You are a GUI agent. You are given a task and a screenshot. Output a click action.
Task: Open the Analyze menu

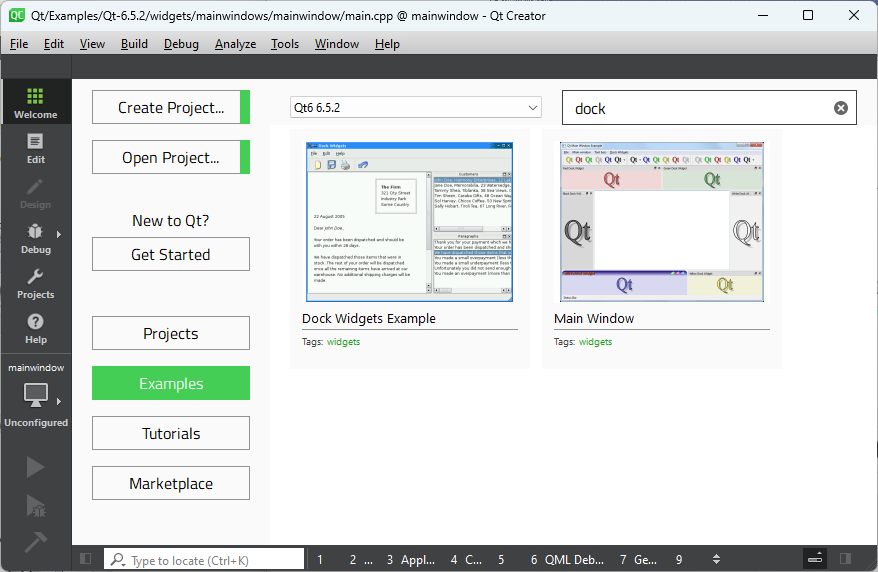(x=235, y=44)
